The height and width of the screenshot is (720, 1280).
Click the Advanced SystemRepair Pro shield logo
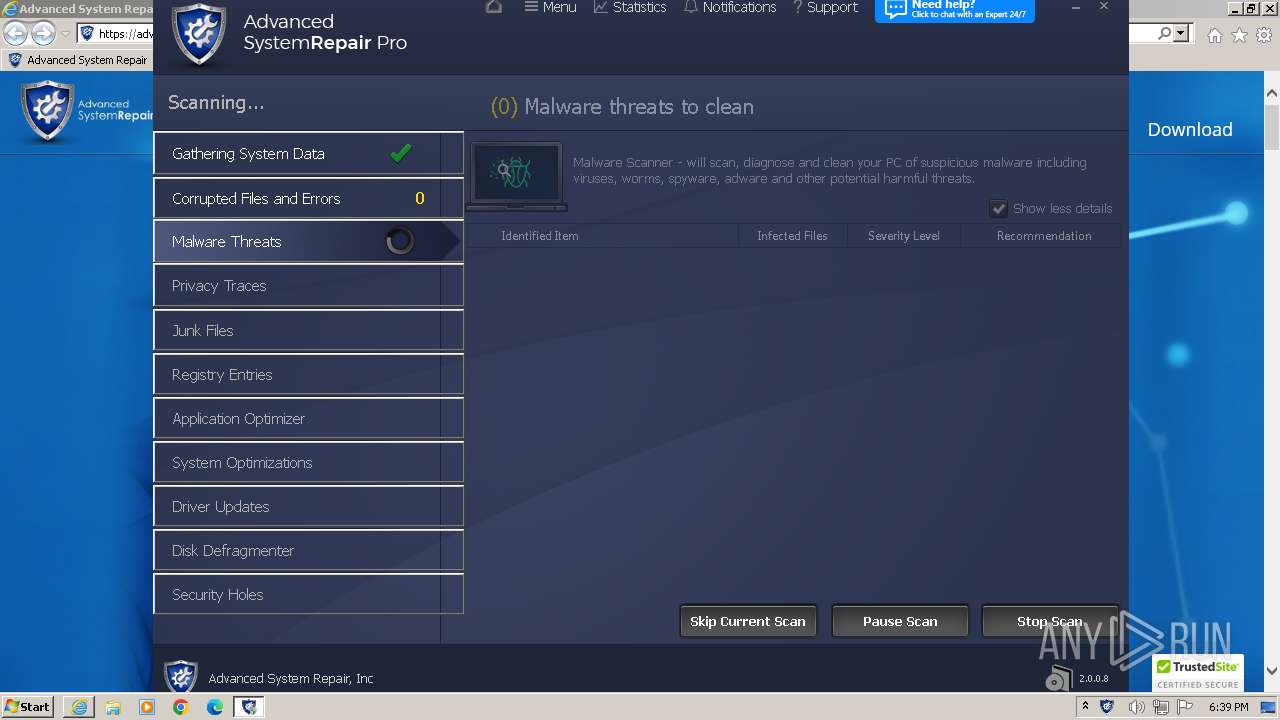click(198, 35)
